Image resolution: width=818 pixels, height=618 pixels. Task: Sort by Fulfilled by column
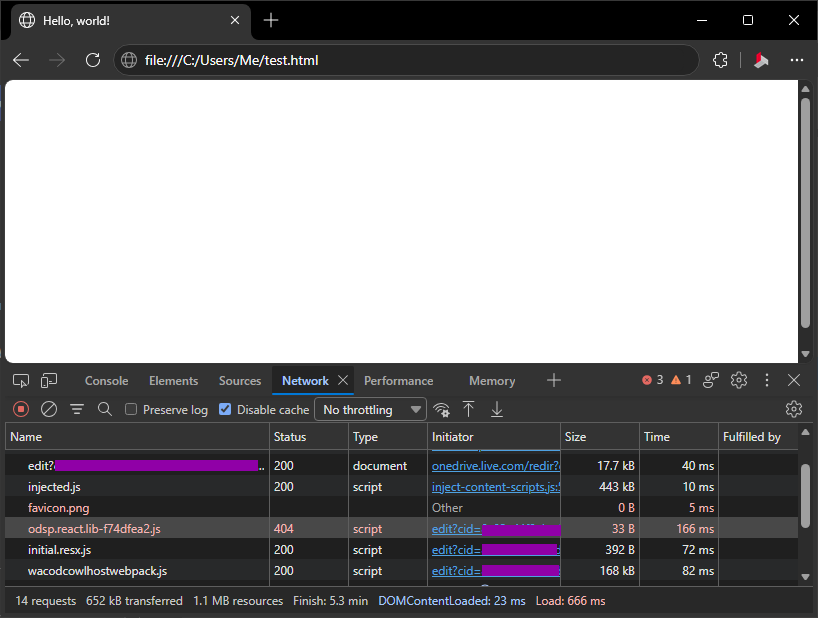click(758, 437)
